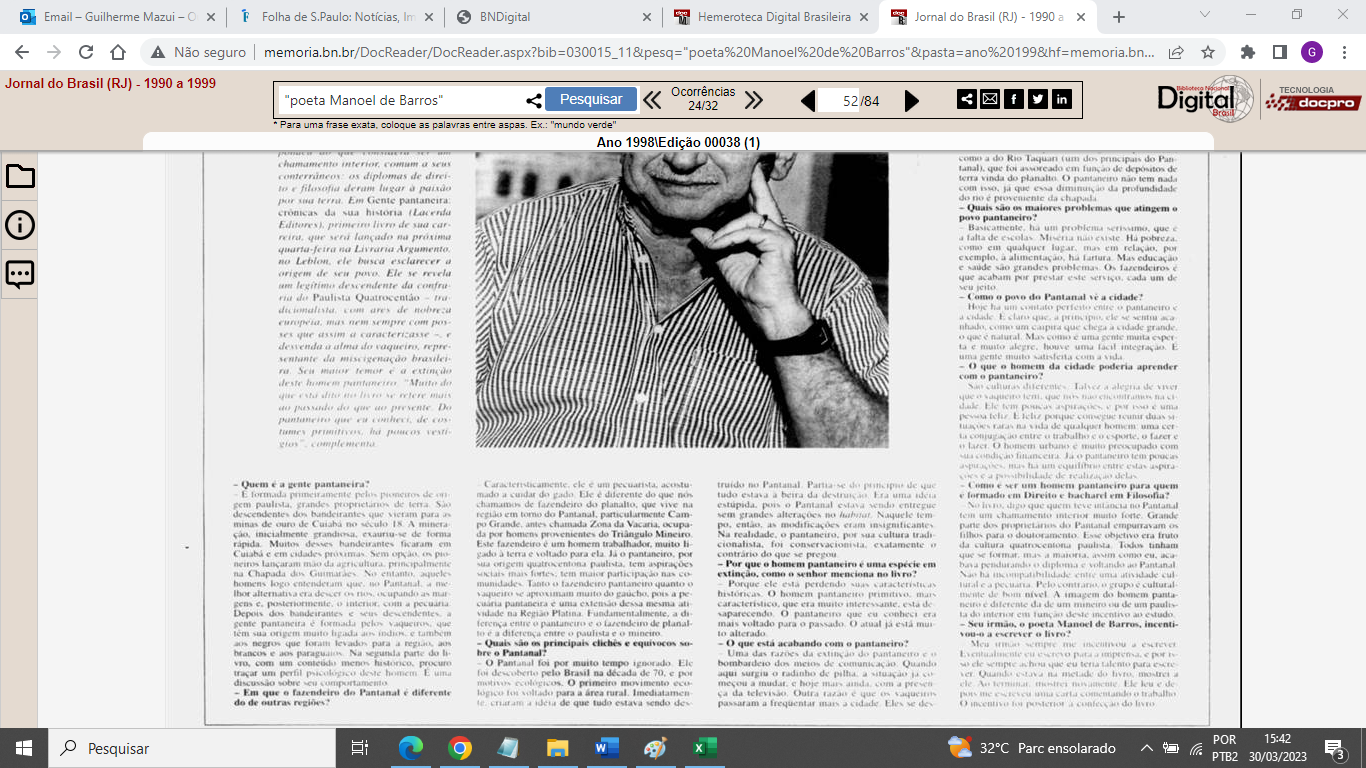Click the 'Jornal do Brasil (RJ) - 1990 a 1999' title
The width and height of the screenshot is (1366, 768).
coord(111,84)
